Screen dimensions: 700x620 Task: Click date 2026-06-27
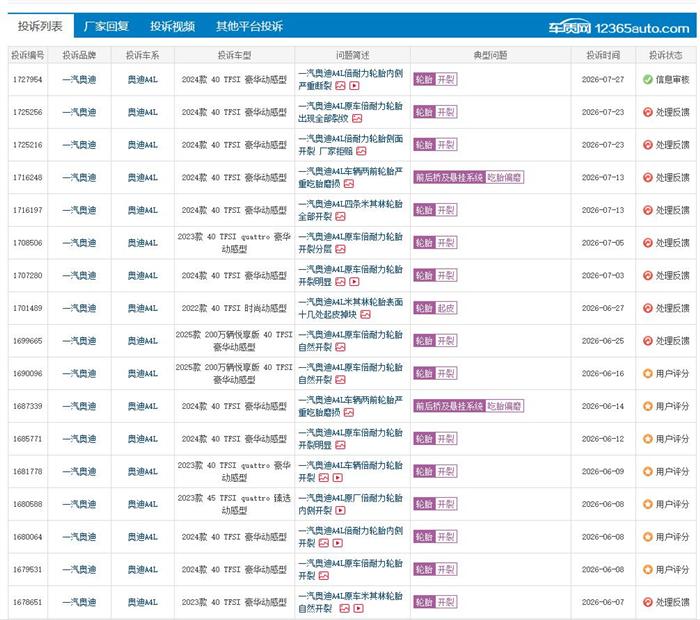[603, 308]
